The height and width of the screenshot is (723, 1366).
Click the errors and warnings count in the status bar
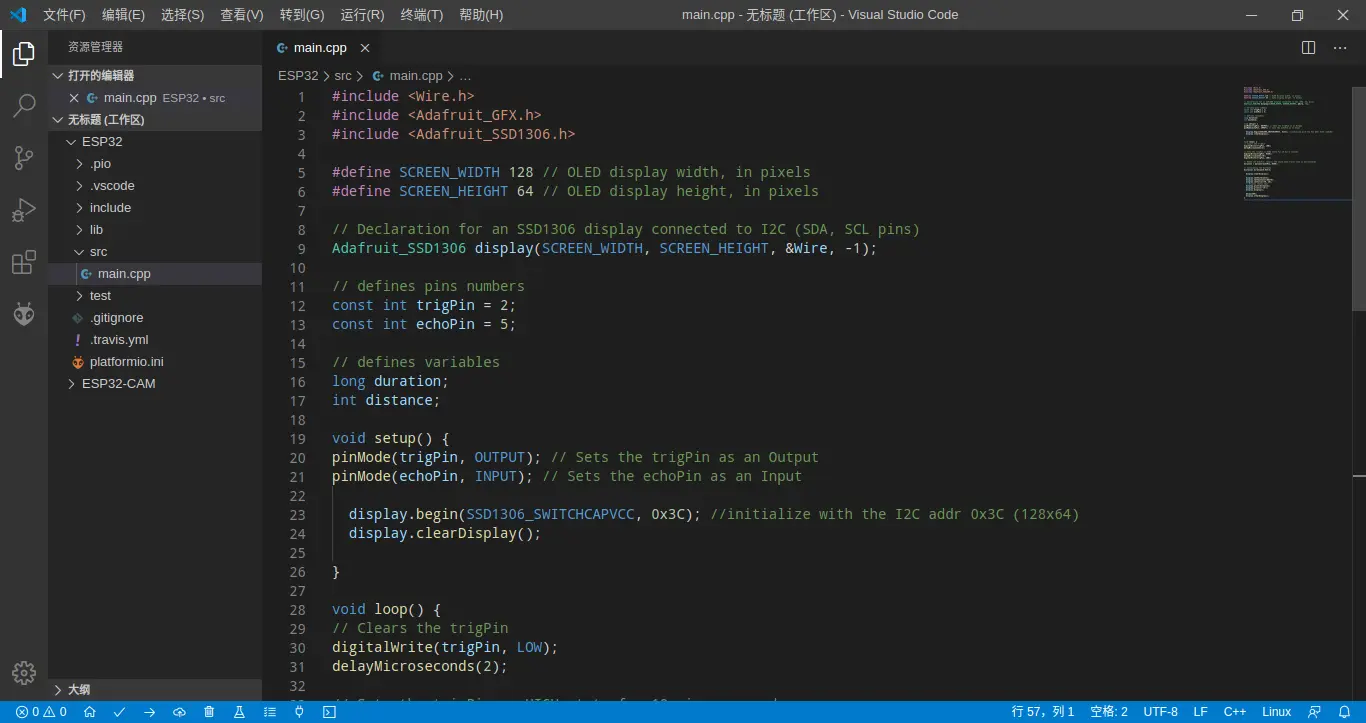42,712
